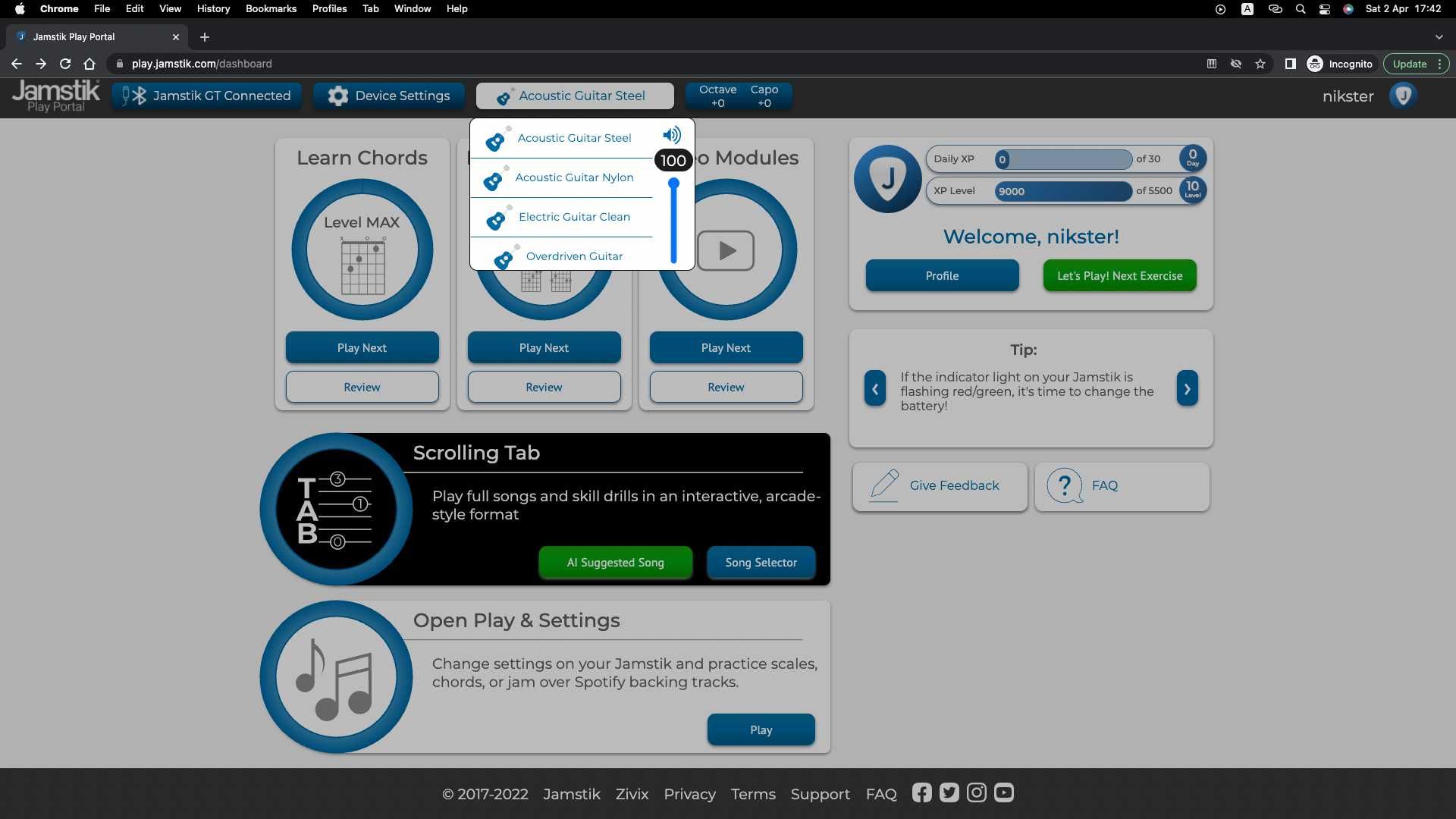This screenshot has width=1456, height=819.
Task: Select Acoustic Guitar Steel in list
Action: (562, 138)
